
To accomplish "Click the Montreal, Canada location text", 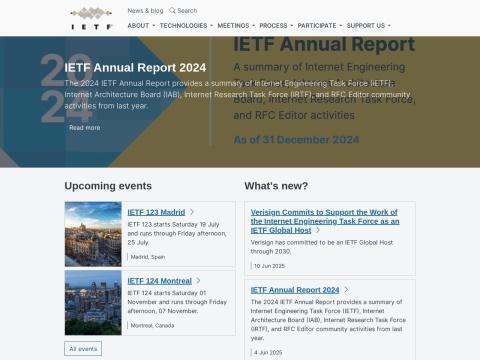I will pyautogui.click(x=152, y=325).
